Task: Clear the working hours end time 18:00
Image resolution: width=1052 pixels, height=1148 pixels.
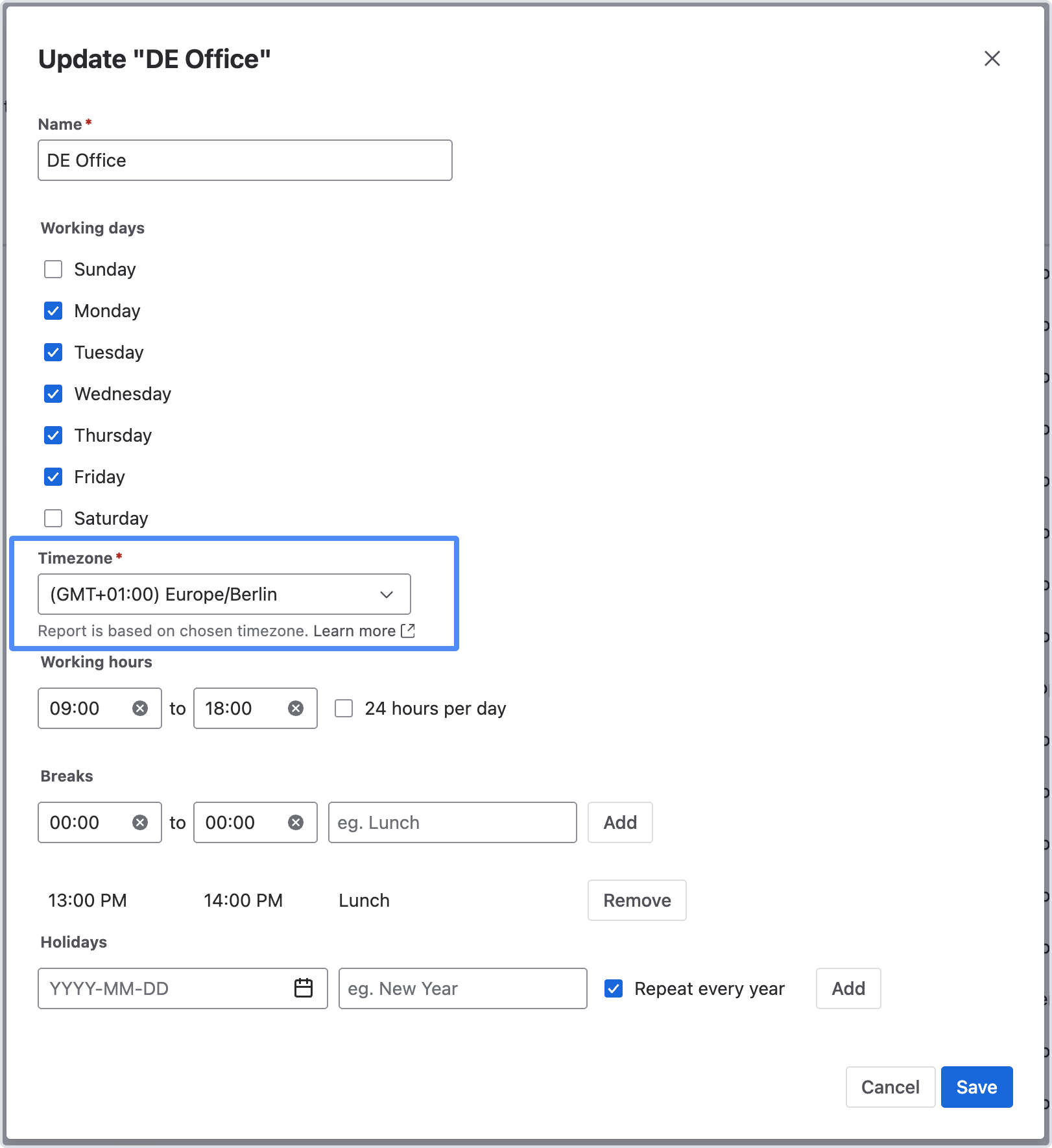Action: [x=295, y=708]
